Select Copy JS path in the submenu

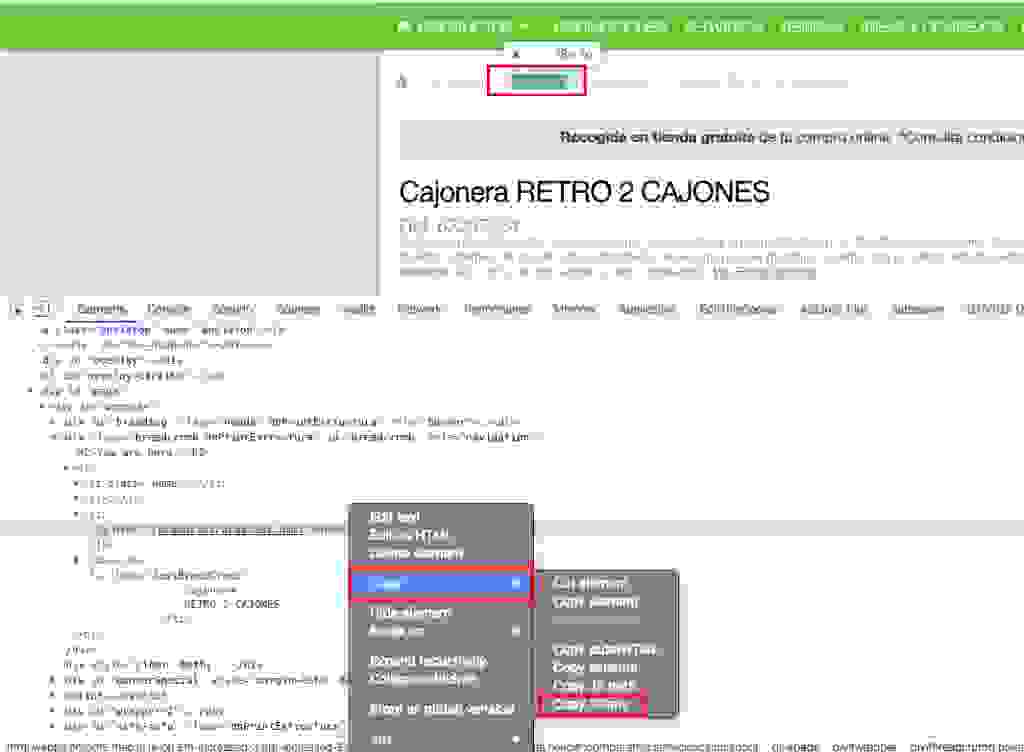coord(594,685)
